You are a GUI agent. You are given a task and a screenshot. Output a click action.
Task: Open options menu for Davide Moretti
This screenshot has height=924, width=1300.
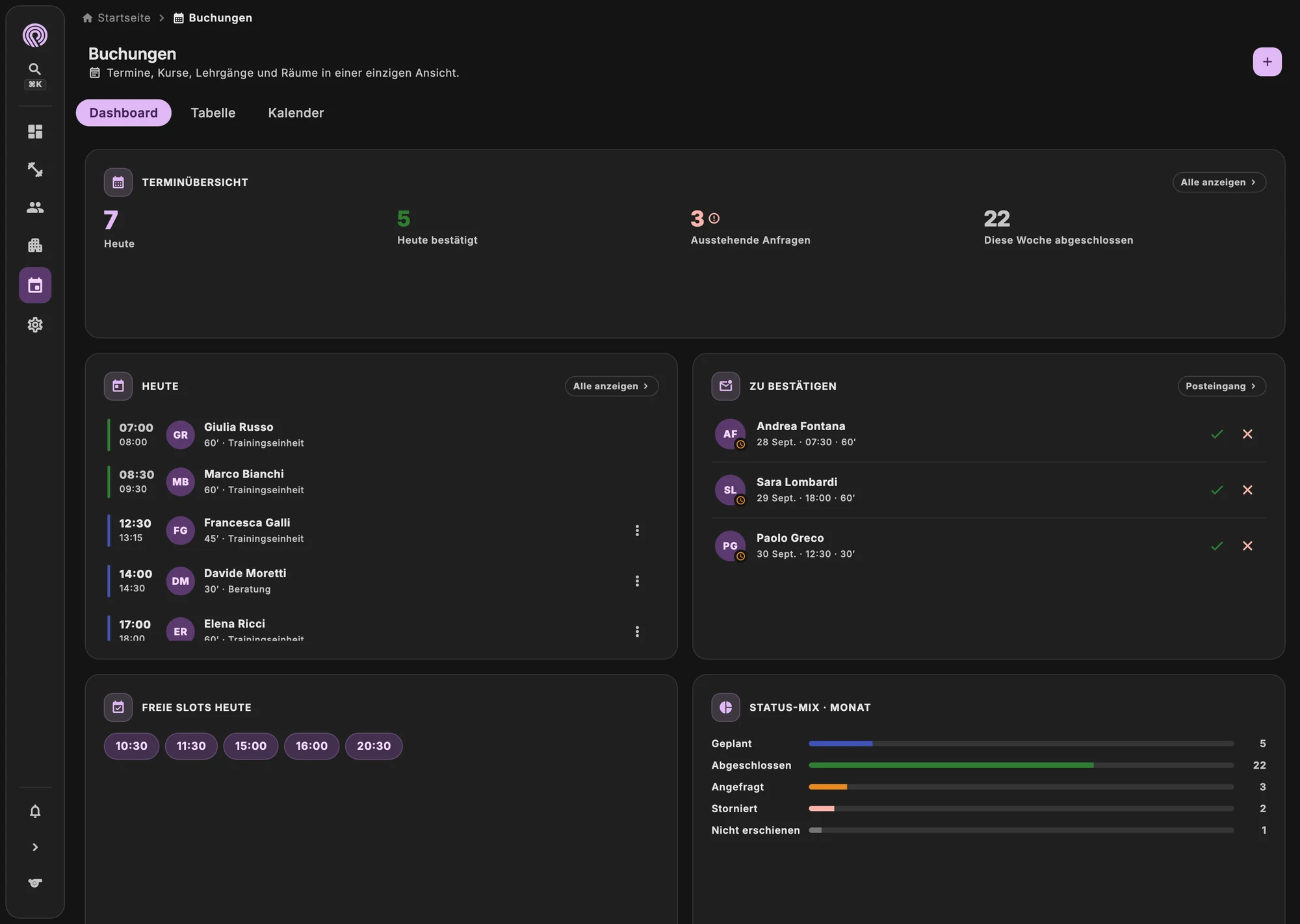pos(637,581)
